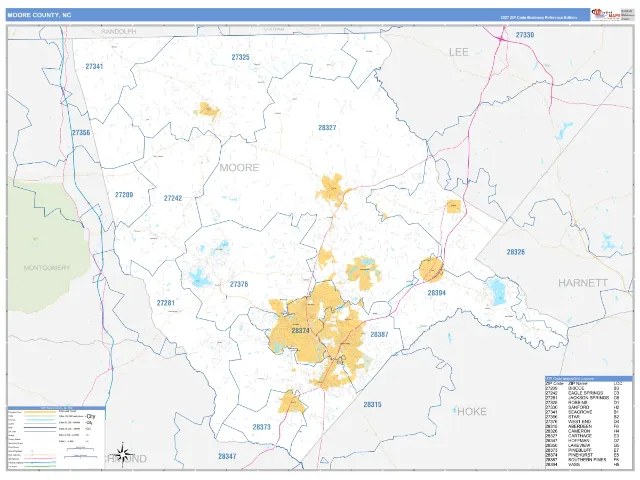This screenshot has height=480, width=640.
Task: Click the compass rose icon
Action: [122, 454]
